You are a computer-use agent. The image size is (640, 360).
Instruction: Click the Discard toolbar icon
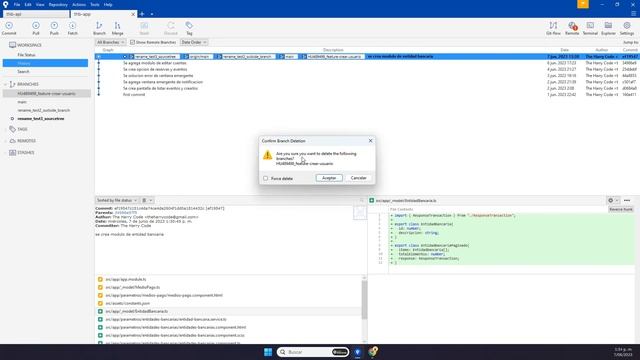(171, 28)
